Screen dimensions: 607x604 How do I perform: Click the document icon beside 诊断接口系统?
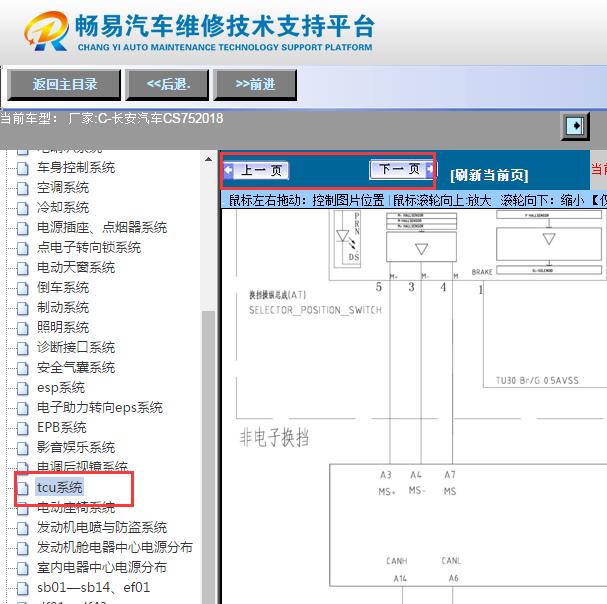pos(23,348)
